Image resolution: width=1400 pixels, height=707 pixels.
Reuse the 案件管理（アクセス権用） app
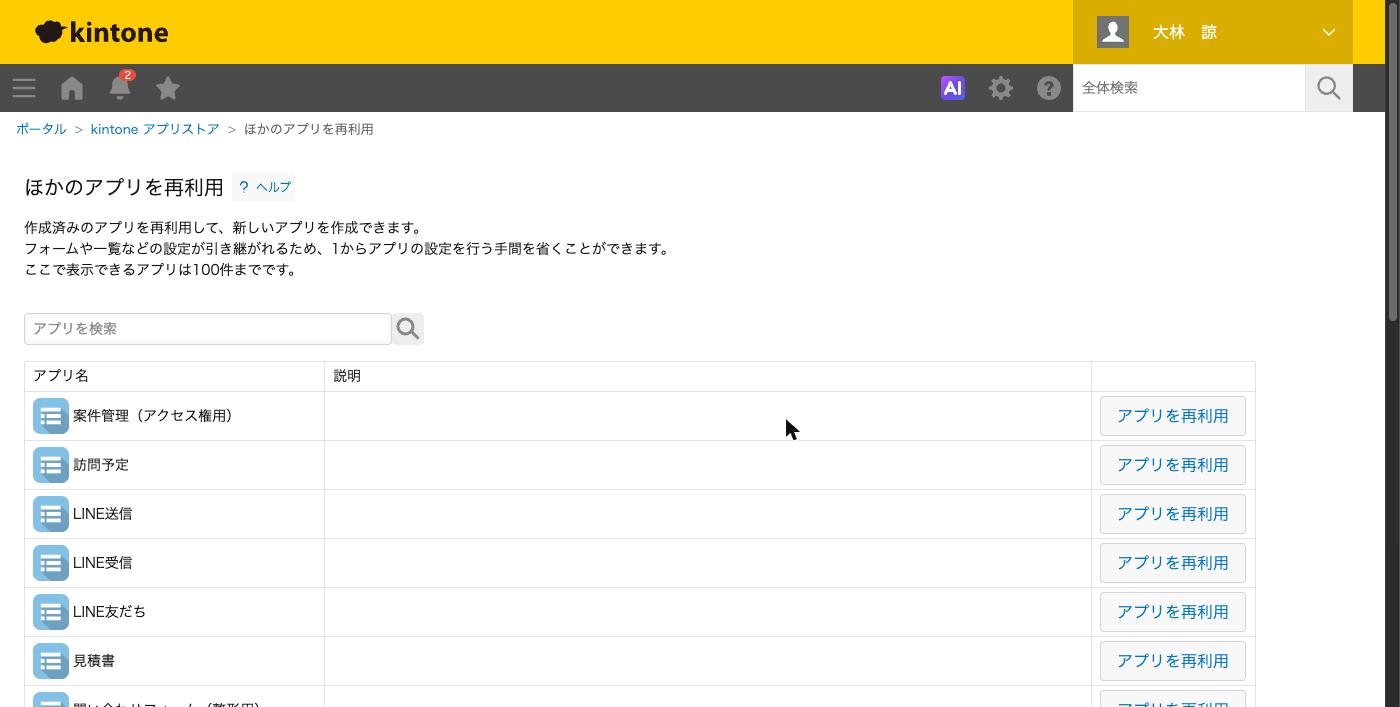(1173, 416)
